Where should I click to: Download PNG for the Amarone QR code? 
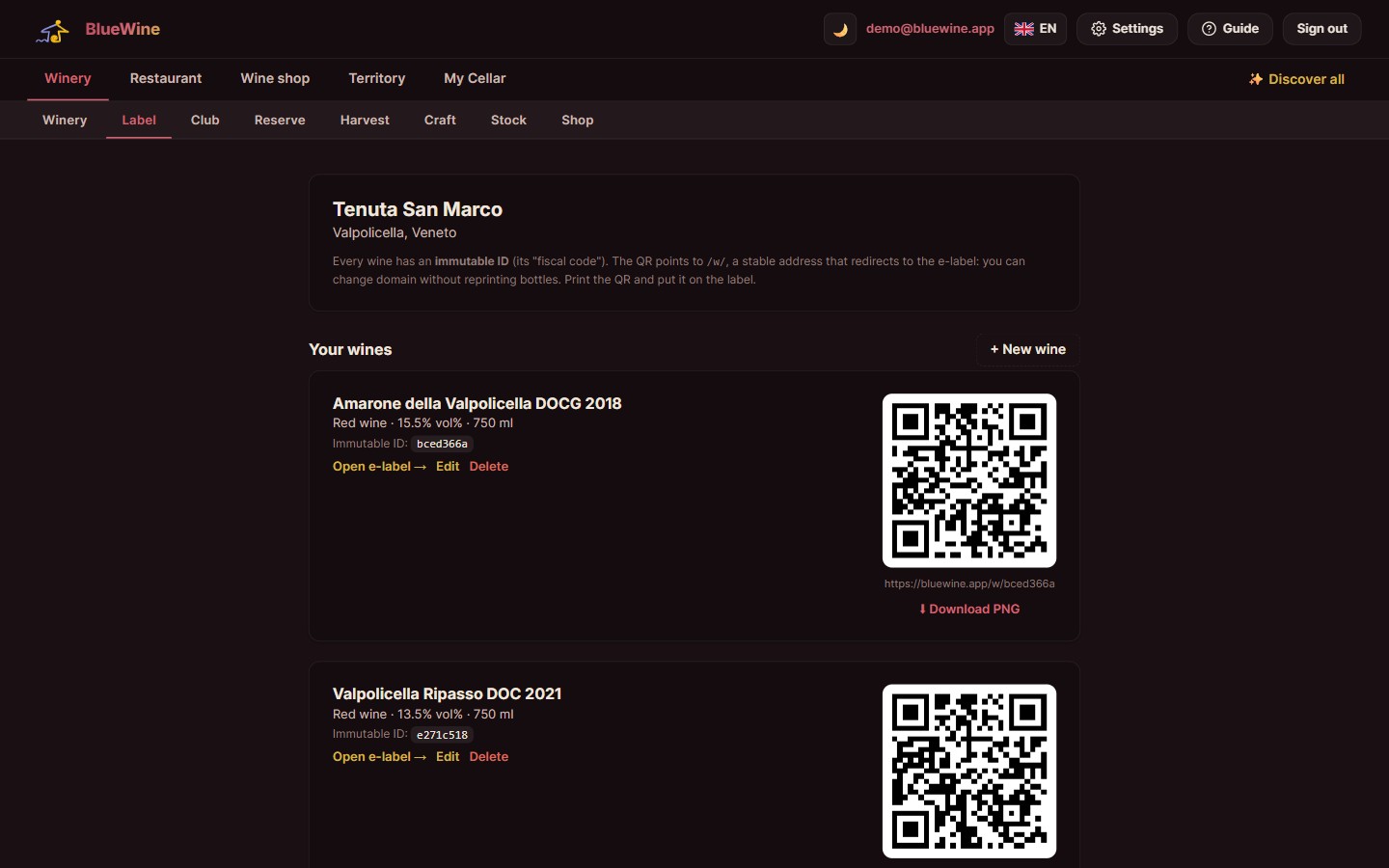click(969, 610)
